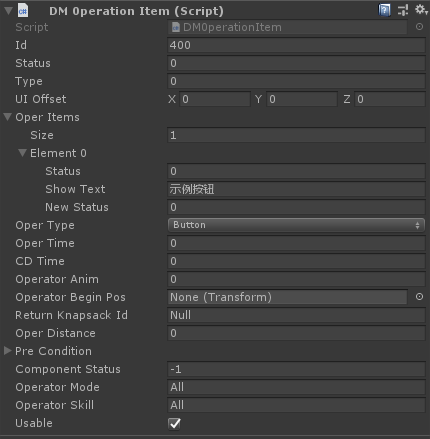
Task: Select the UI Offset X field
Action: pos(215,99)
